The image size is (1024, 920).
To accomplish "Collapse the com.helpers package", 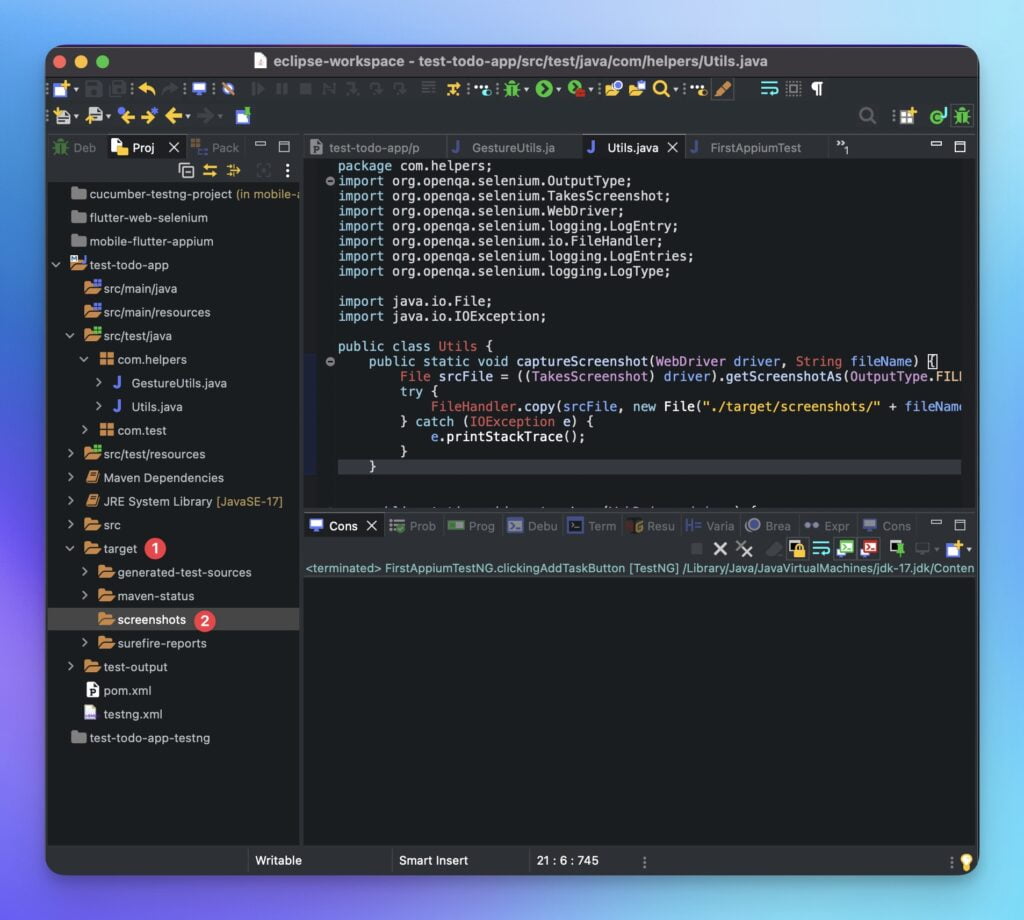I will click(84, 359).
